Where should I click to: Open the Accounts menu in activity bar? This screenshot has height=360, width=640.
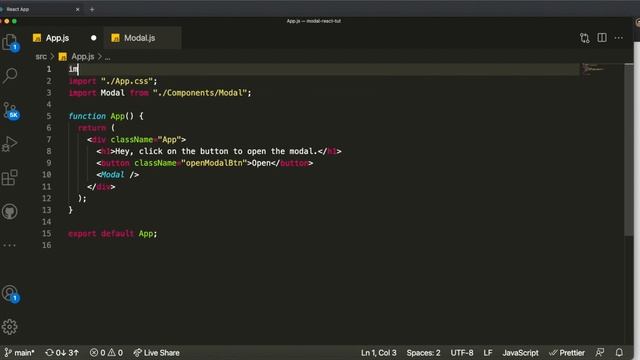pyautogui.click(x=11, y=293)
